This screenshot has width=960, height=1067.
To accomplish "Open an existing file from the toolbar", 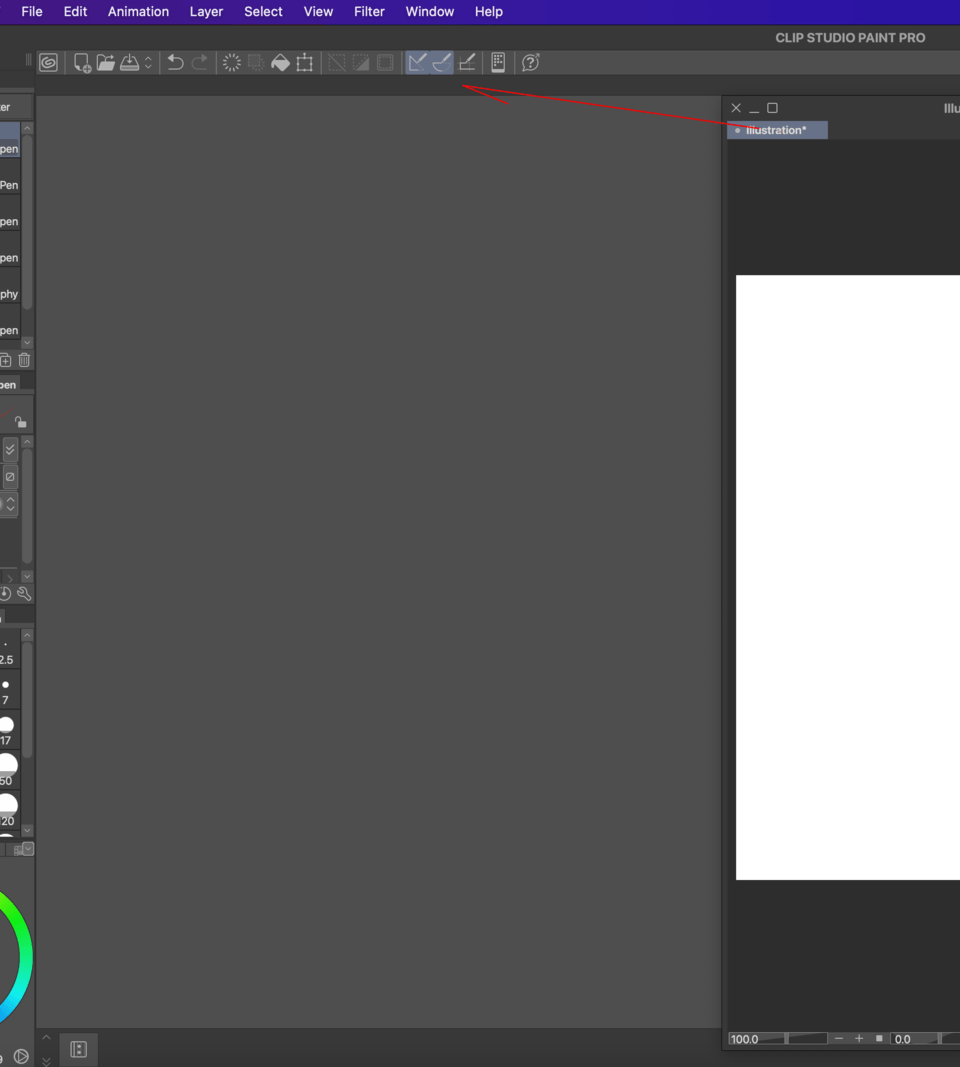I will (106, 62).
